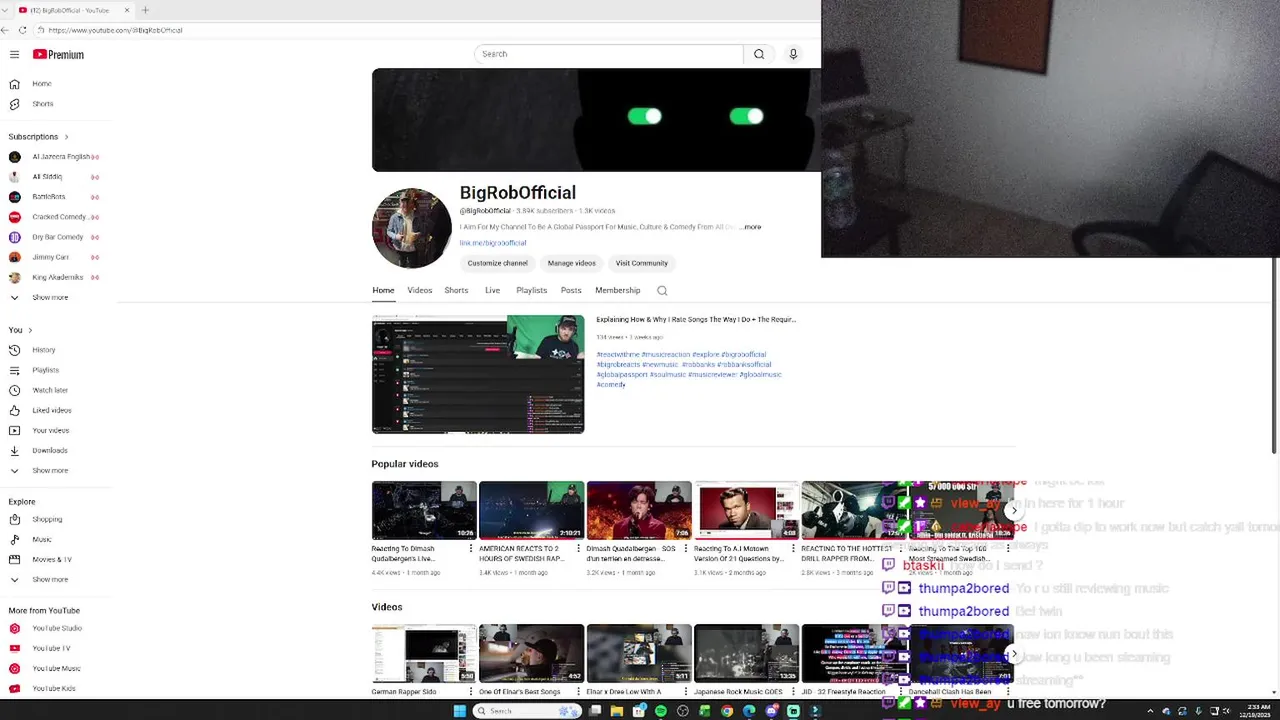
Task: Open YouTube Studio from sidebar
Action: point(56,628)
